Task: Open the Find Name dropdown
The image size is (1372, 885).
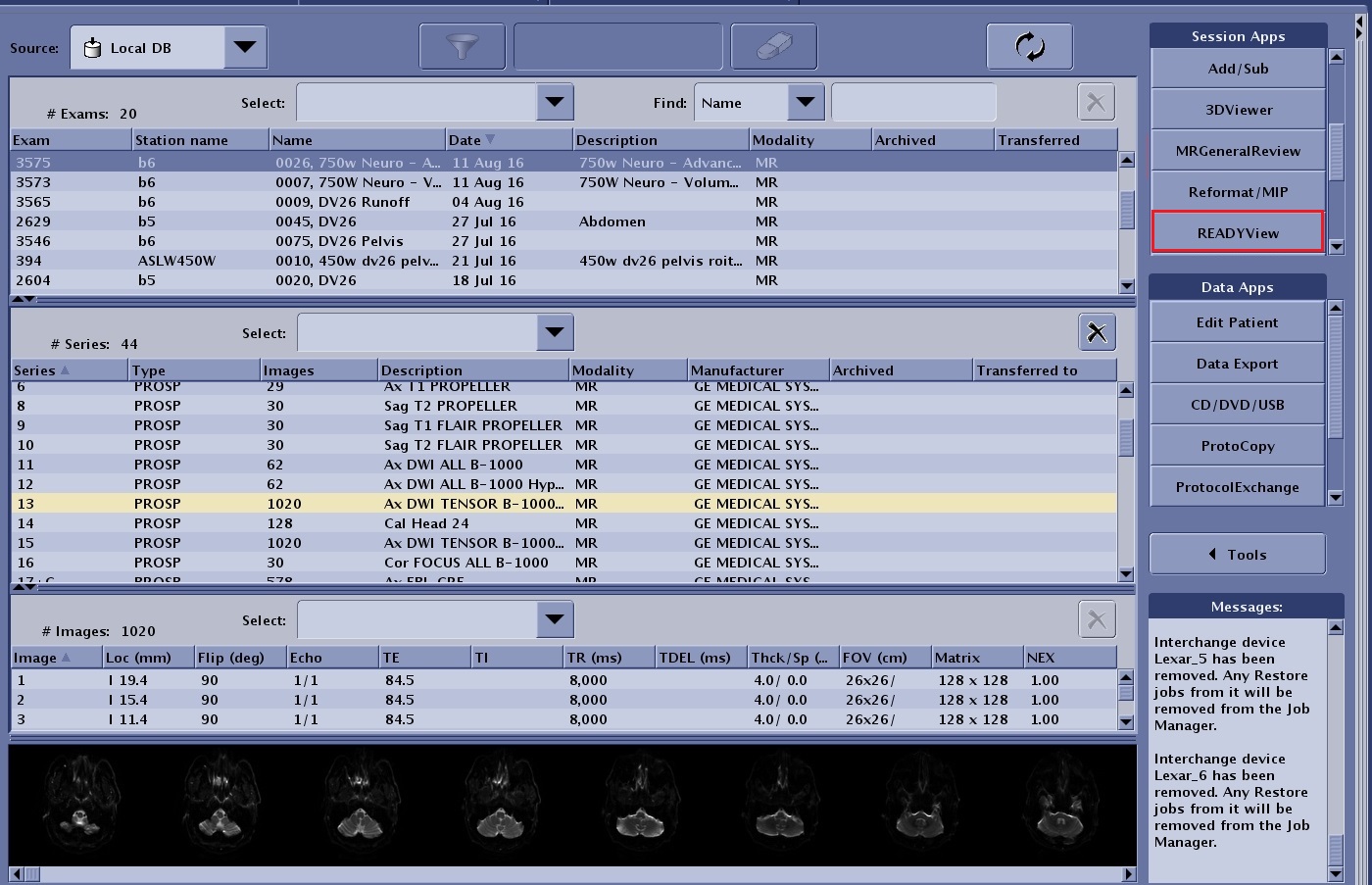Action: coord(805,102)
